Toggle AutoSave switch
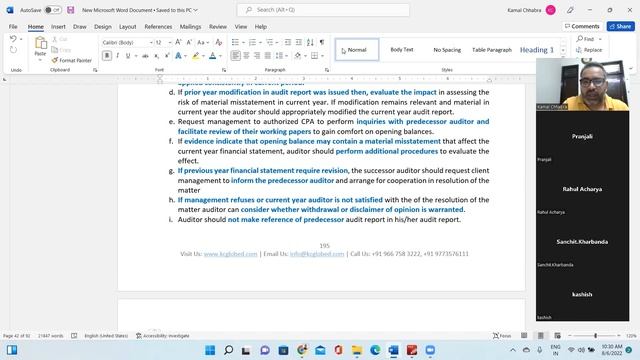The image size is (640, 360). [x=53, y=10]
